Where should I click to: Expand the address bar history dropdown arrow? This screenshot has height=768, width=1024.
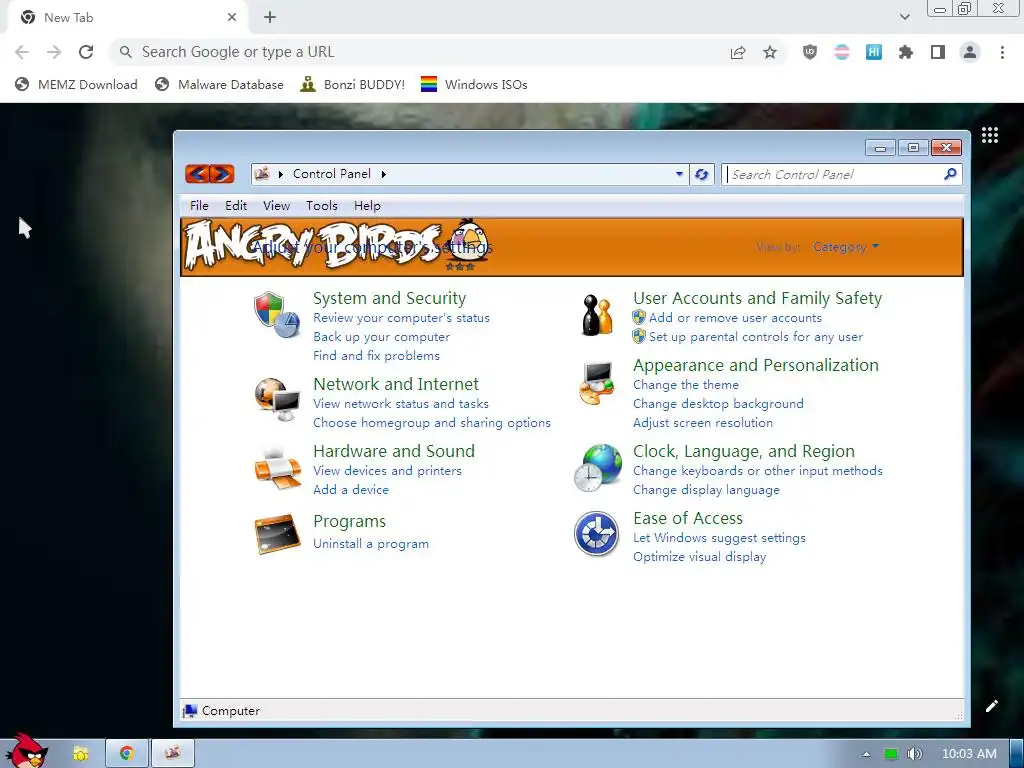coord(679,174)
